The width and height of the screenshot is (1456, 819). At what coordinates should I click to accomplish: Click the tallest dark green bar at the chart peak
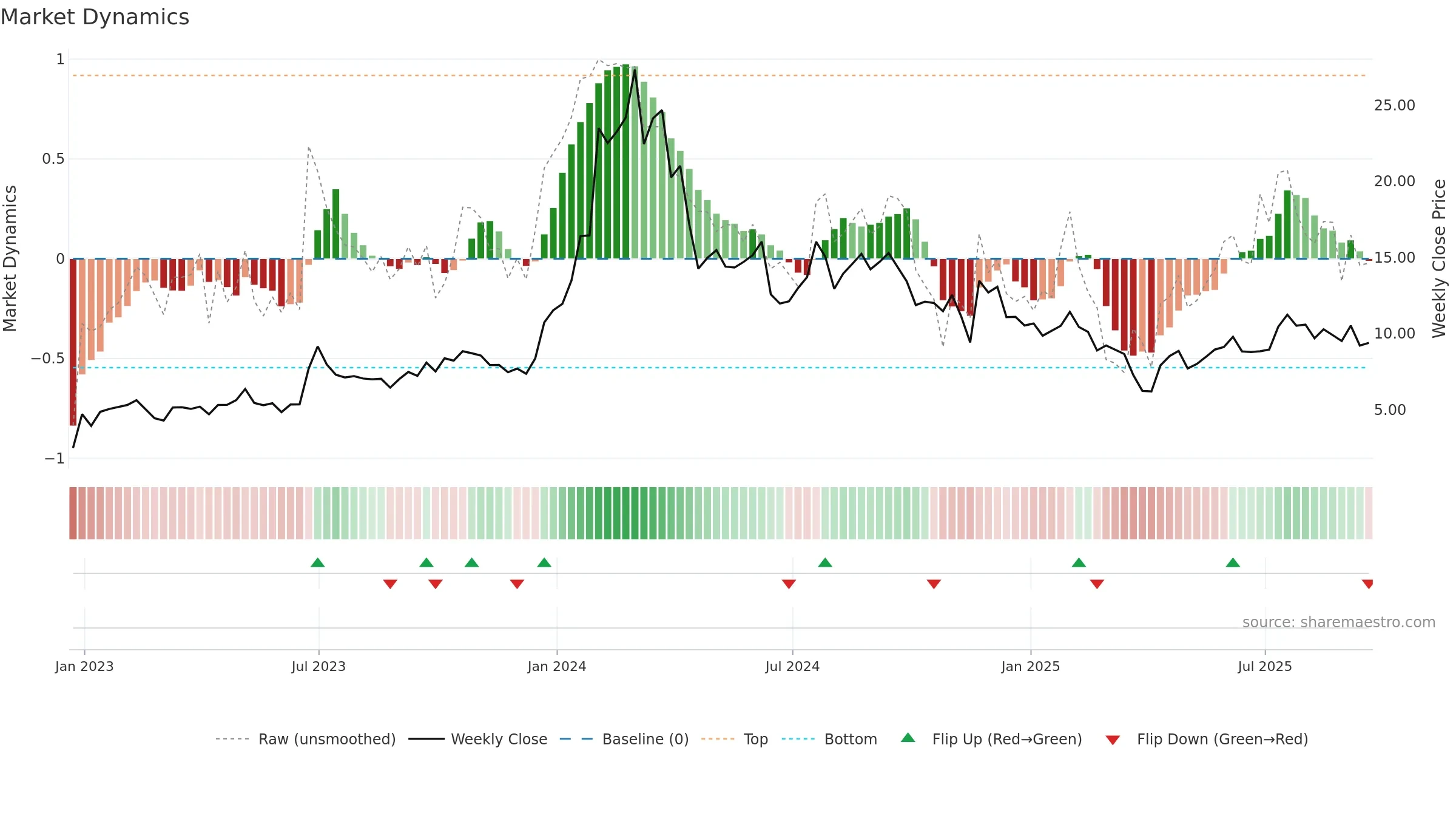(x=625, y=161)
